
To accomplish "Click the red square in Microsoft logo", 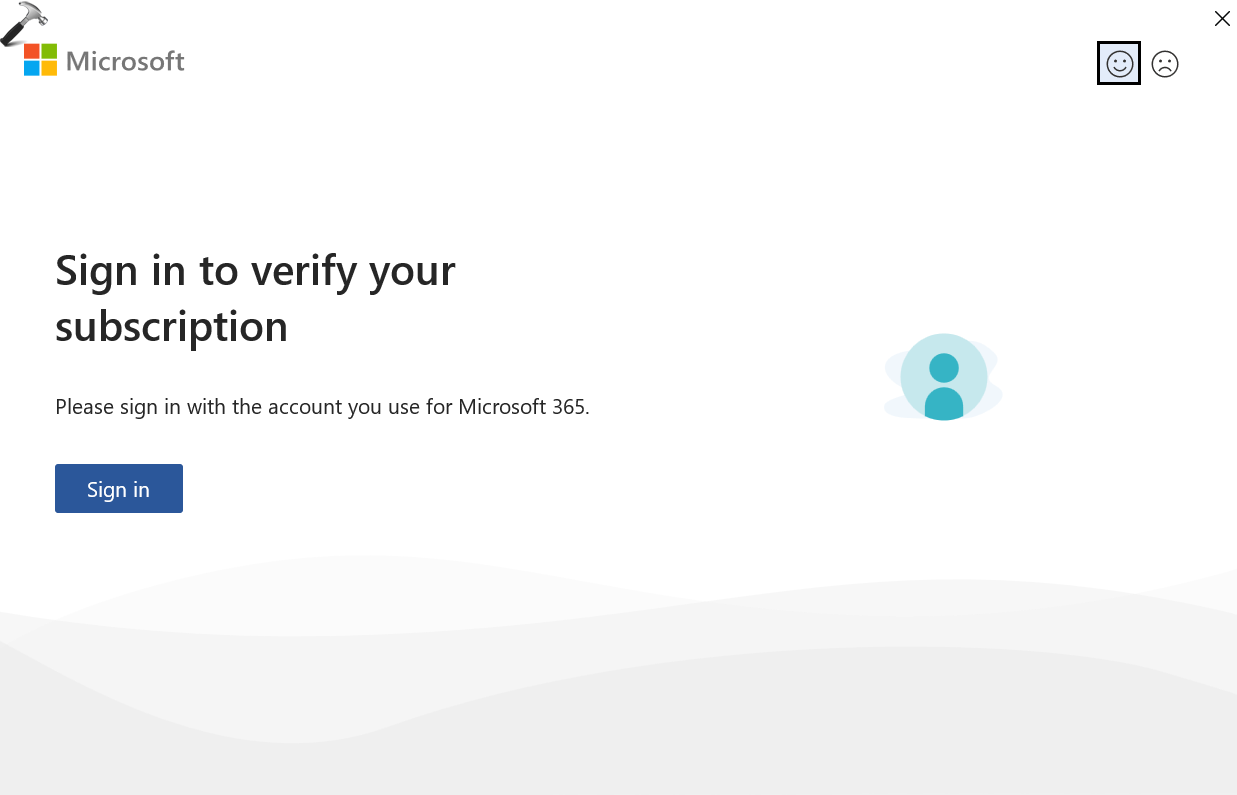I will 32,52.
